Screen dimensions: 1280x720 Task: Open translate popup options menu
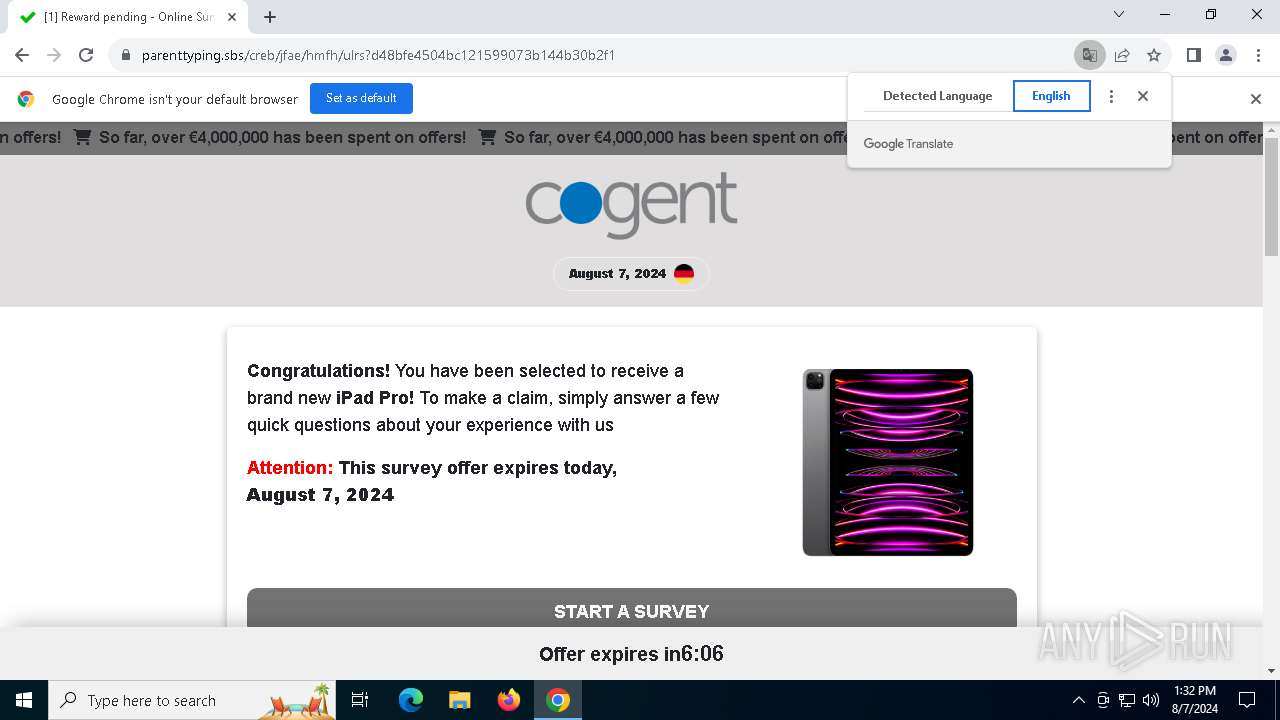click(x=1111, y=96)
